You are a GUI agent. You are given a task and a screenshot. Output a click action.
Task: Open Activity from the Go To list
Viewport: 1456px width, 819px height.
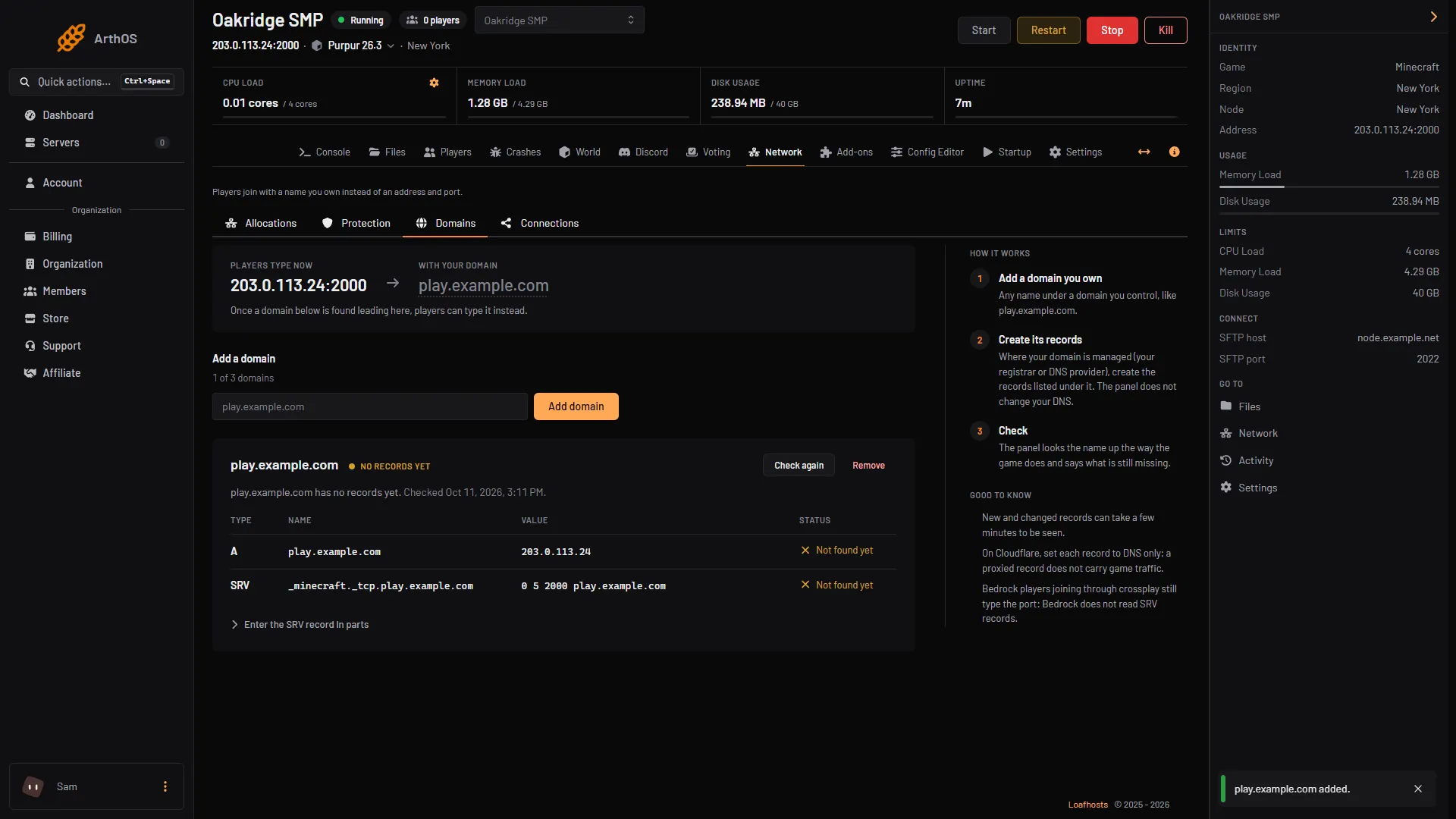[1246, 460]
